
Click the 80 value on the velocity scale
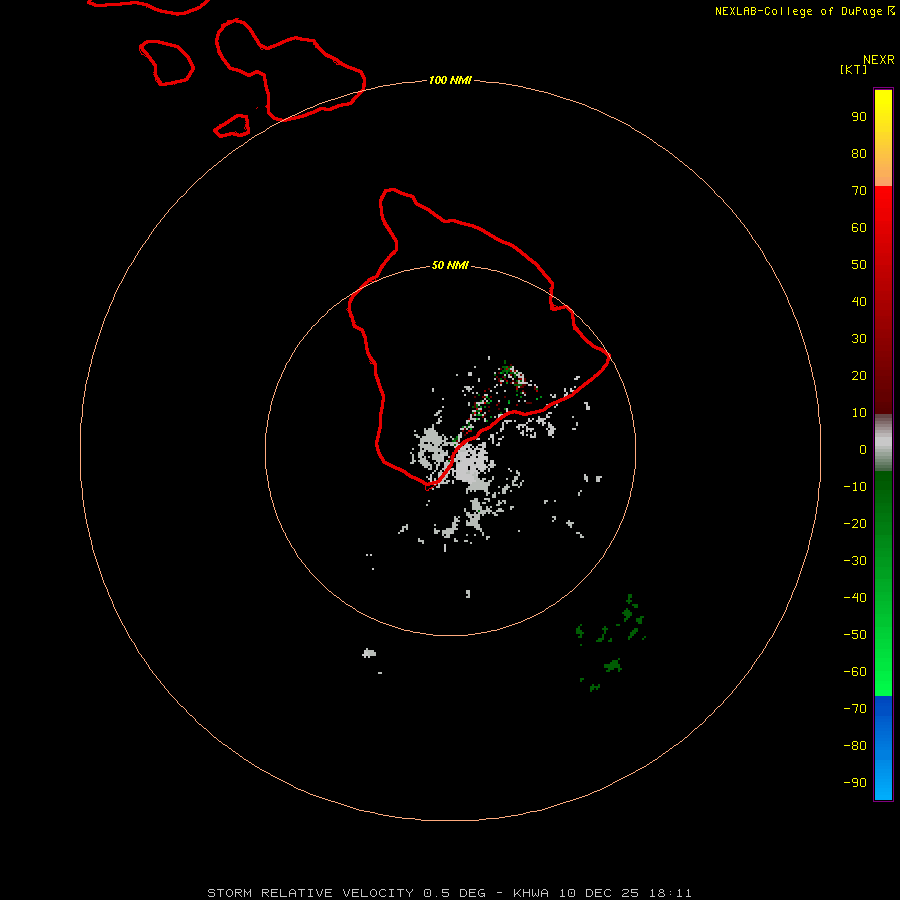[859, 153]
